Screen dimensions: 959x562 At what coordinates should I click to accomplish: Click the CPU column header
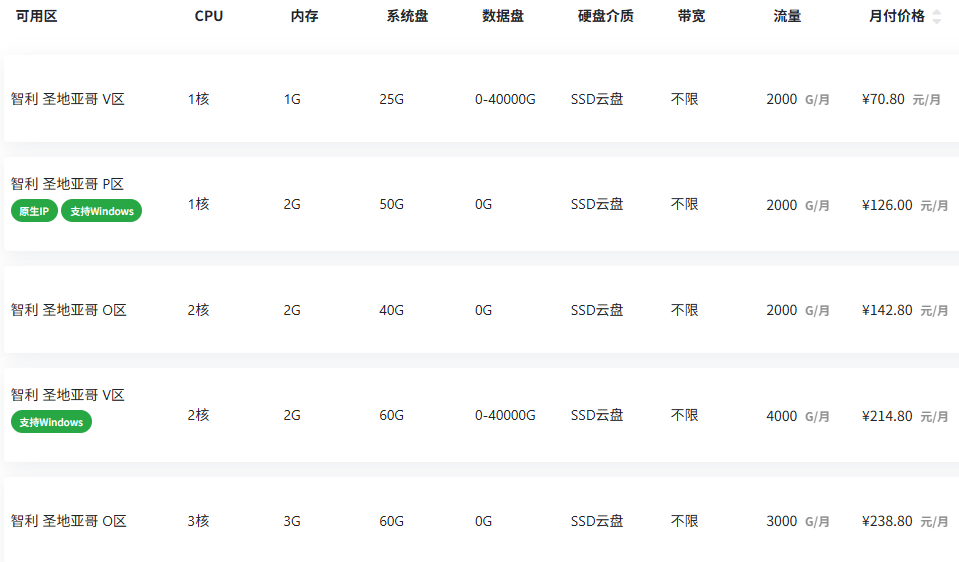point(209,16)
